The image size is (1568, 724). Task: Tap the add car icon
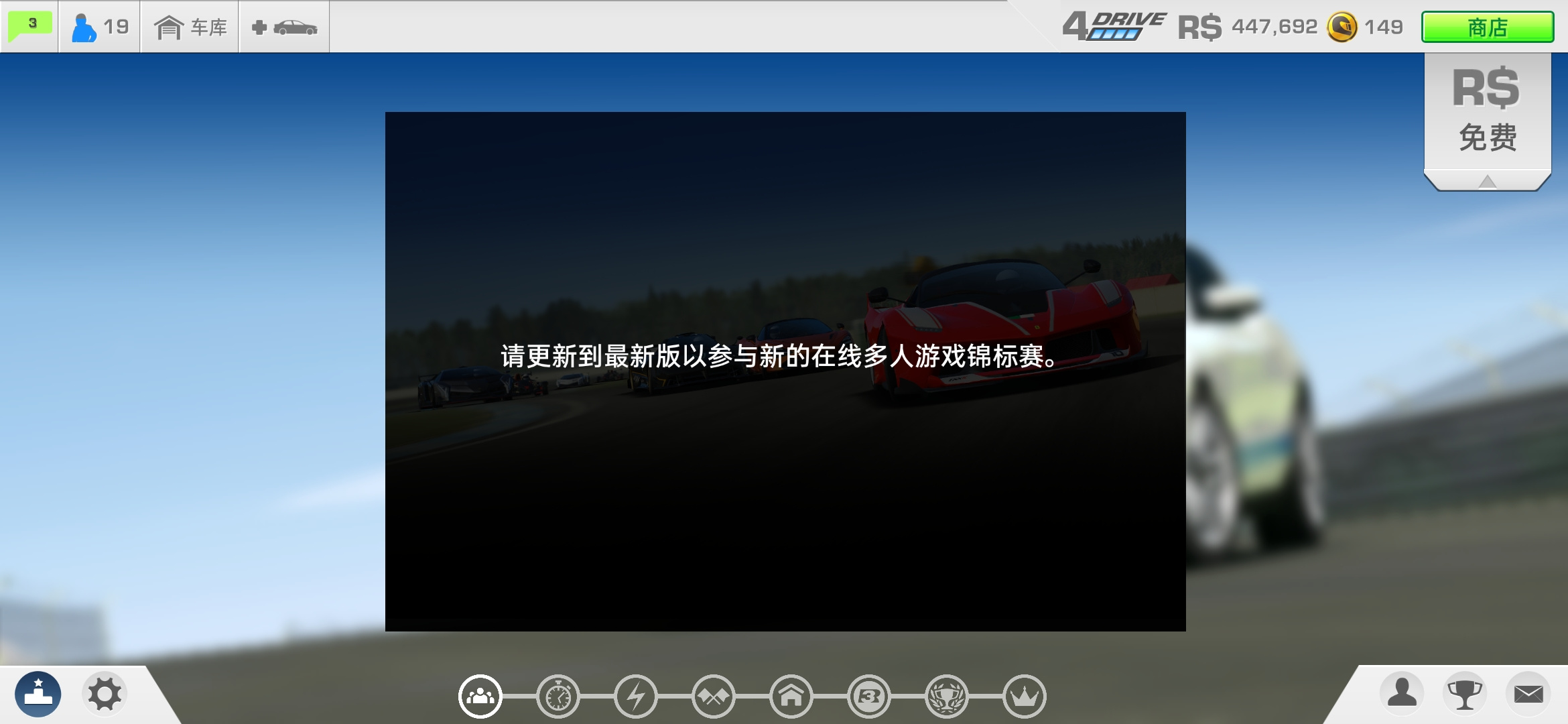pos(284,27)
